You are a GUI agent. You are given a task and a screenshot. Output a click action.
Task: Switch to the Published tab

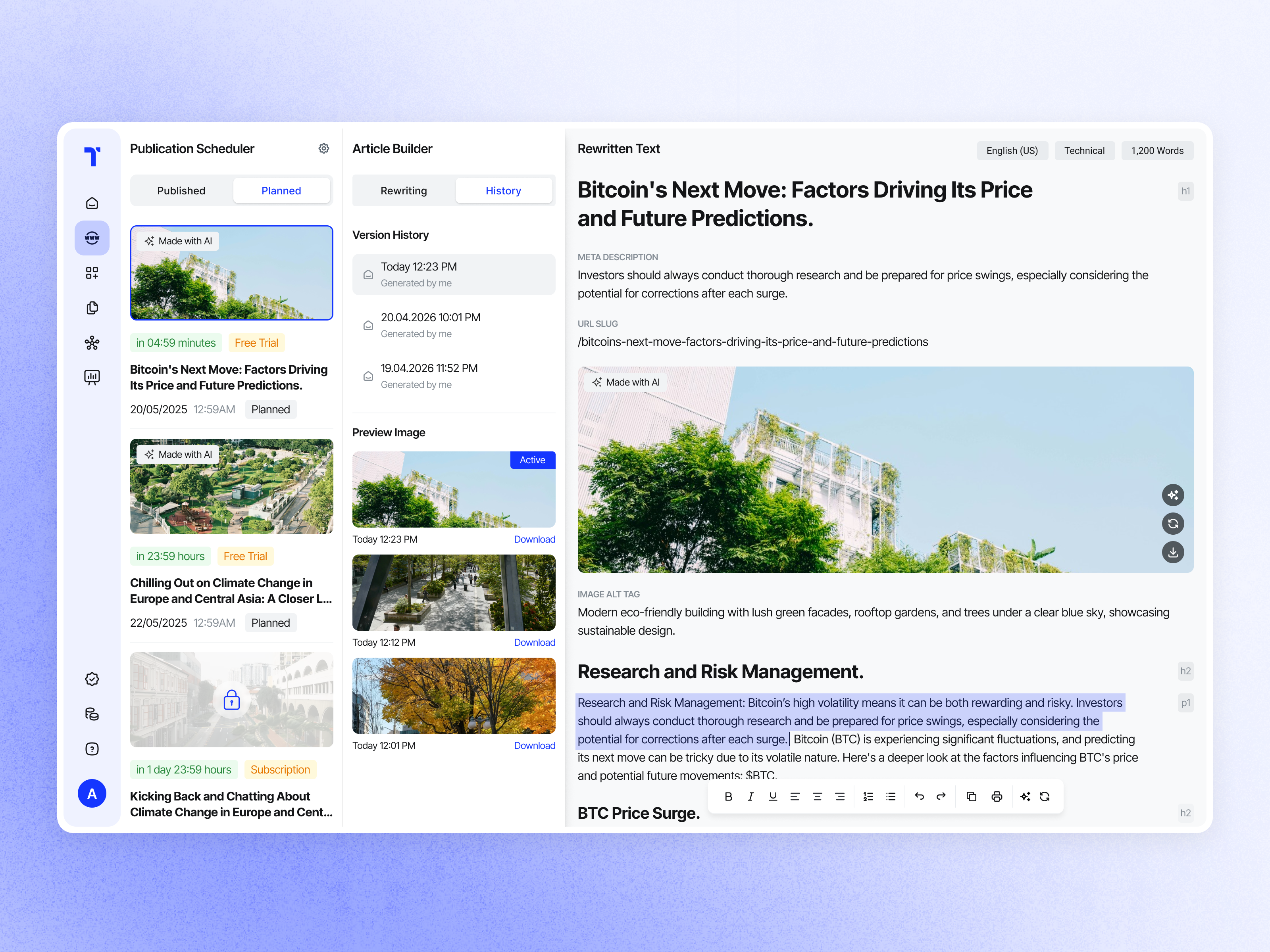coord(181,190)
